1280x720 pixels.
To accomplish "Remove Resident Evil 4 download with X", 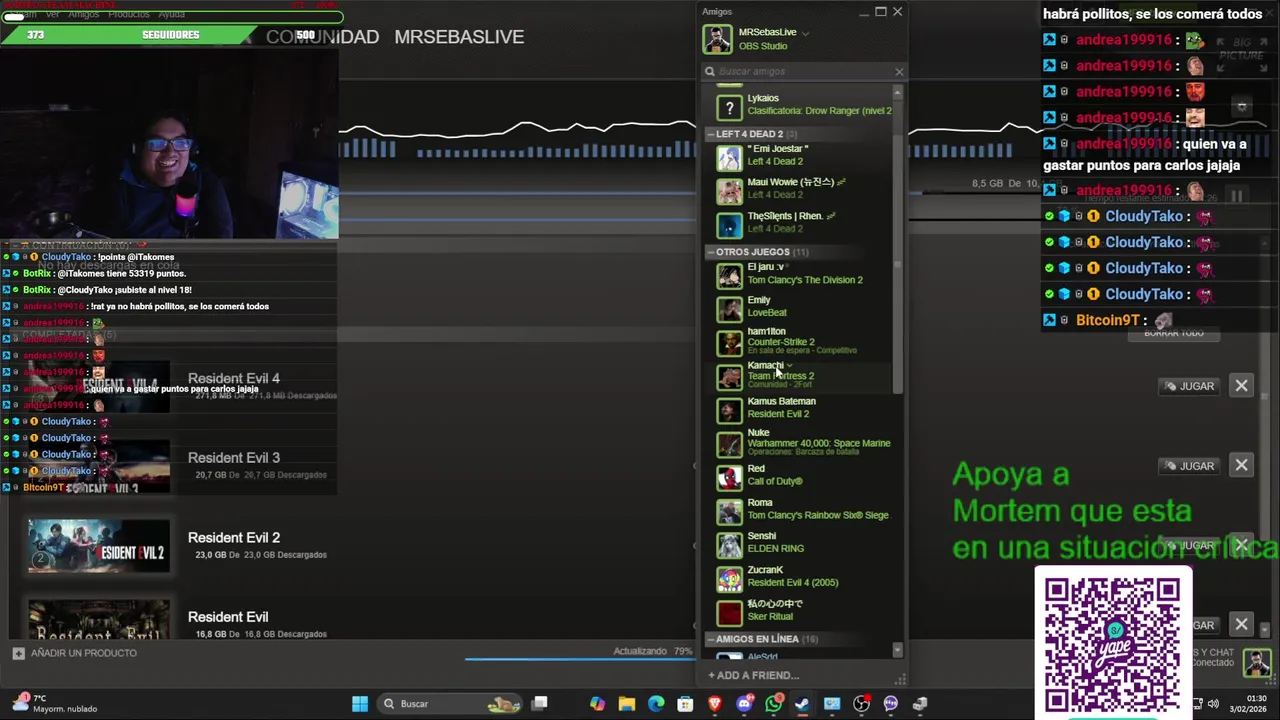I will pyautogui.click(x=1241, y=386).
